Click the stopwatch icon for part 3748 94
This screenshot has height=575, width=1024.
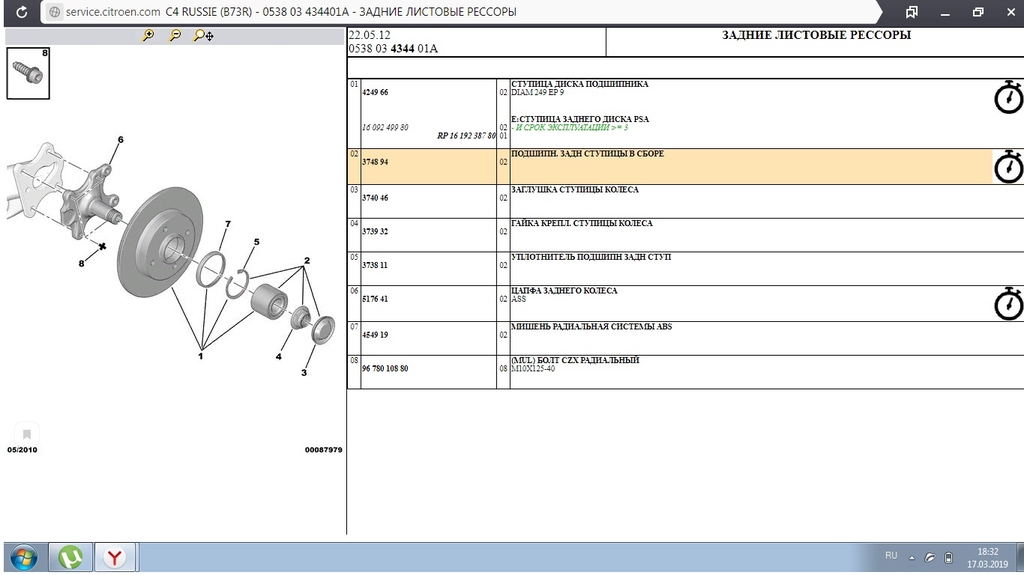(x=1008, y=166)
